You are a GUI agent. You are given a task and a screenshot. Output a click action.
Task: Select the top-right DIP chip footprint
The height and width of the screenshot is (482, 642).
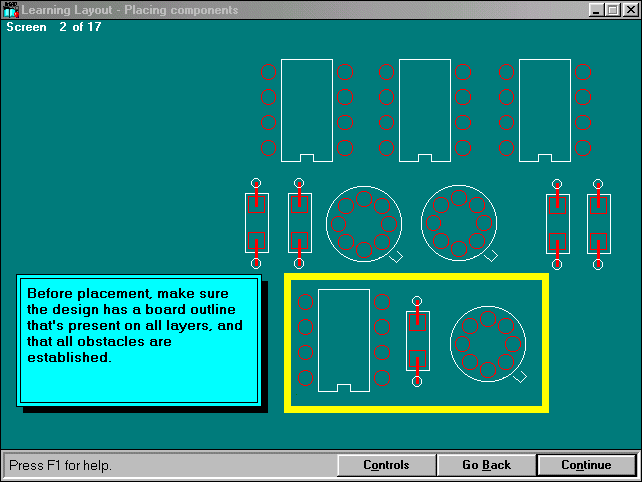click(545, 110)
